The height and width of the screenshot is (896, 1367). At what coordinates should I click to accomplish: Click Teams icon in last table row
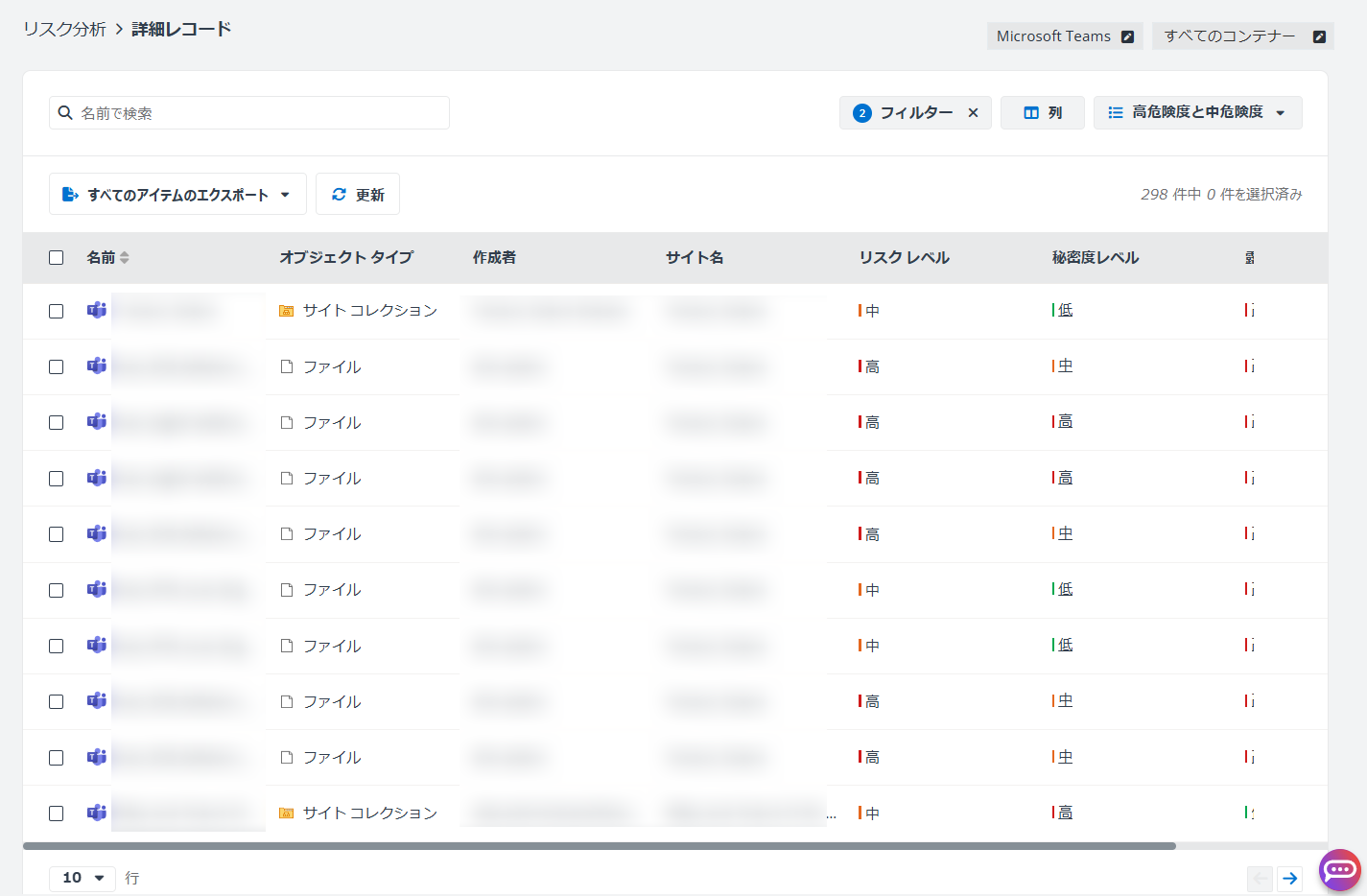[x=97, y=813]
